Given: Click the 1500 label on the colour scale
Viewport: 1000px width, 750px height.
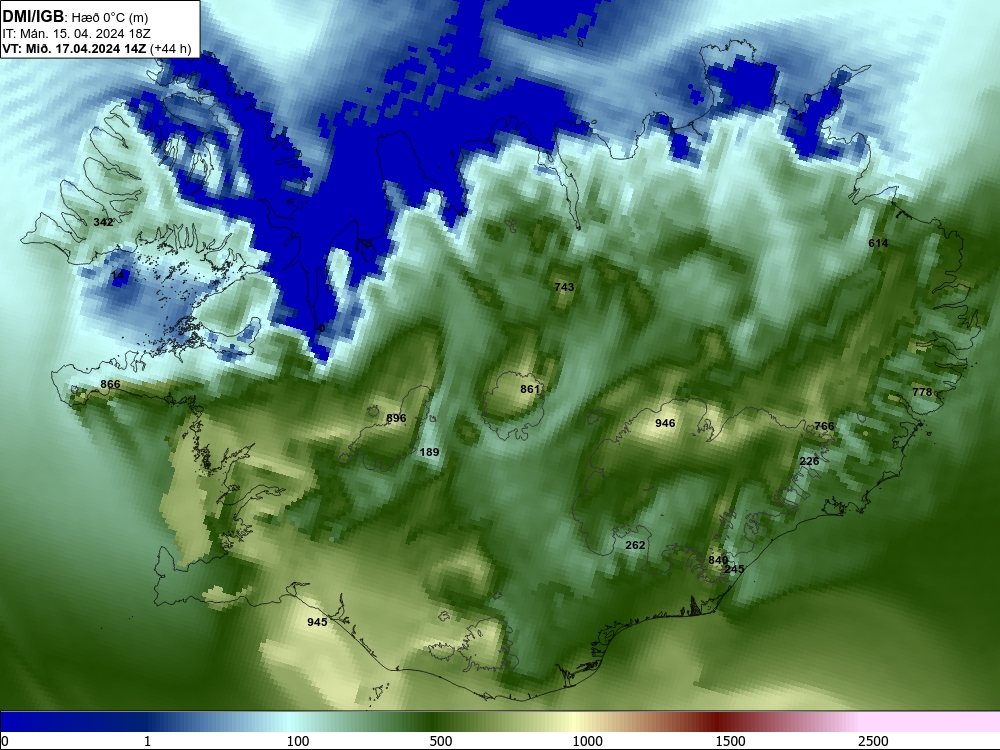Looking at the screenshot, I should pos(730,741).
